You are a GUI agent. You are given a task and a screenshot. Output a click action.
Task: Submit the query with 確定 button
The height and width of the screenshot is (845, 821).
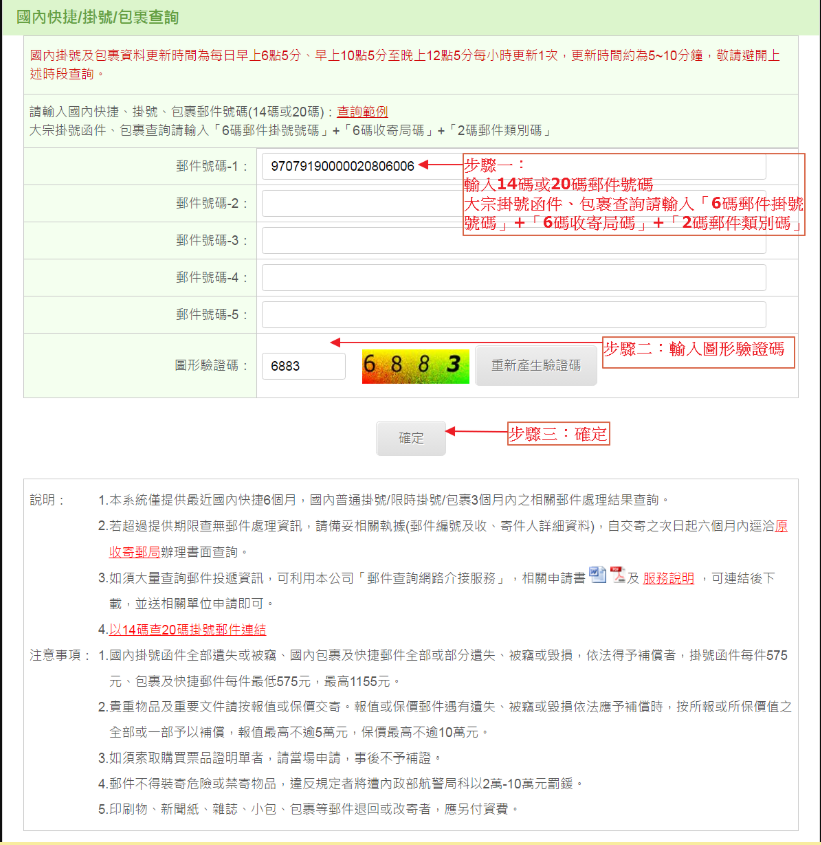[x=411, y=438]
